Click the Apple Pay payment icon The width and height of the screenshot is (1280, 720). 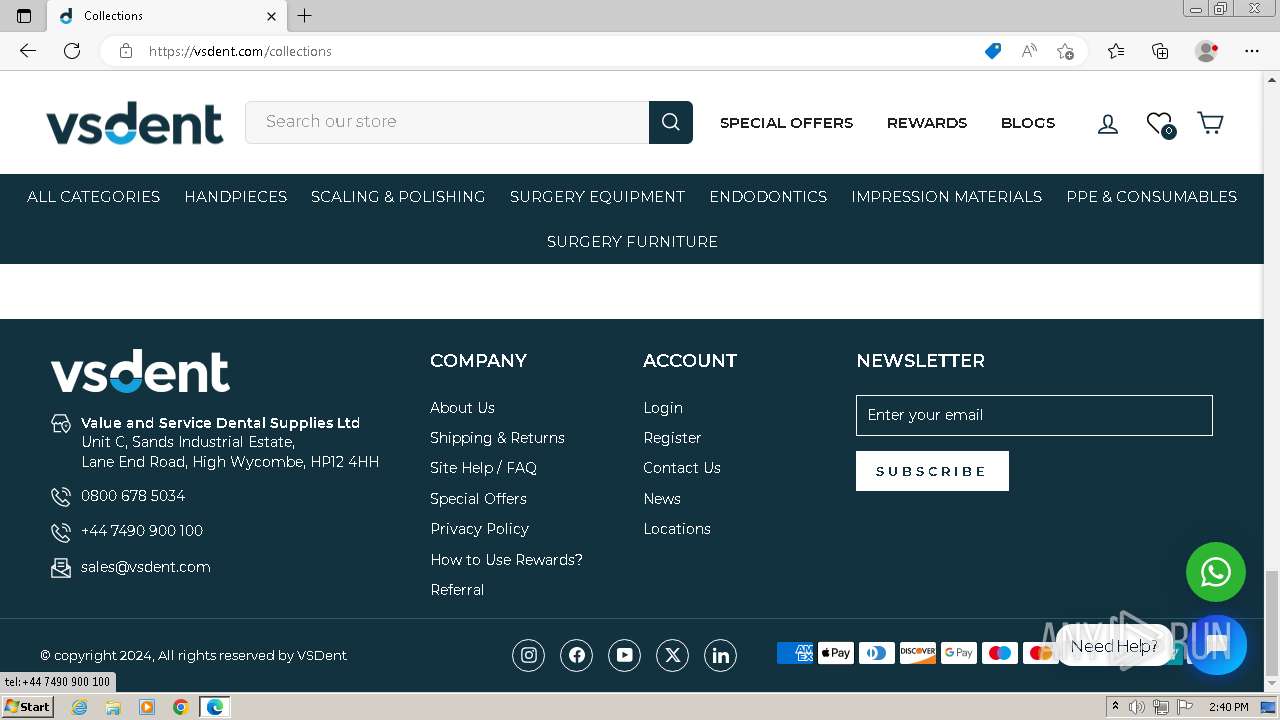(x=836, y=653)
